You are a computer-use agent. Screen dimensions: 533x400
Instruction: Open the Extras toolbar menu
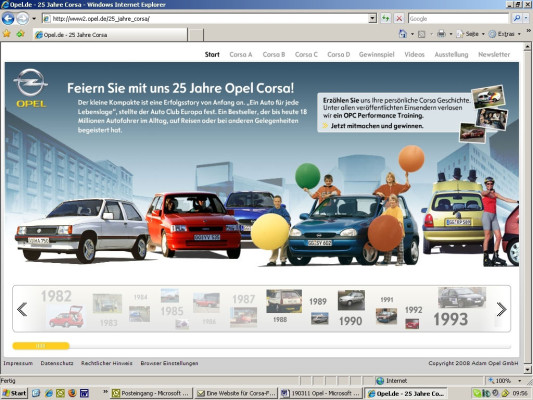click(x=505, y=34)
